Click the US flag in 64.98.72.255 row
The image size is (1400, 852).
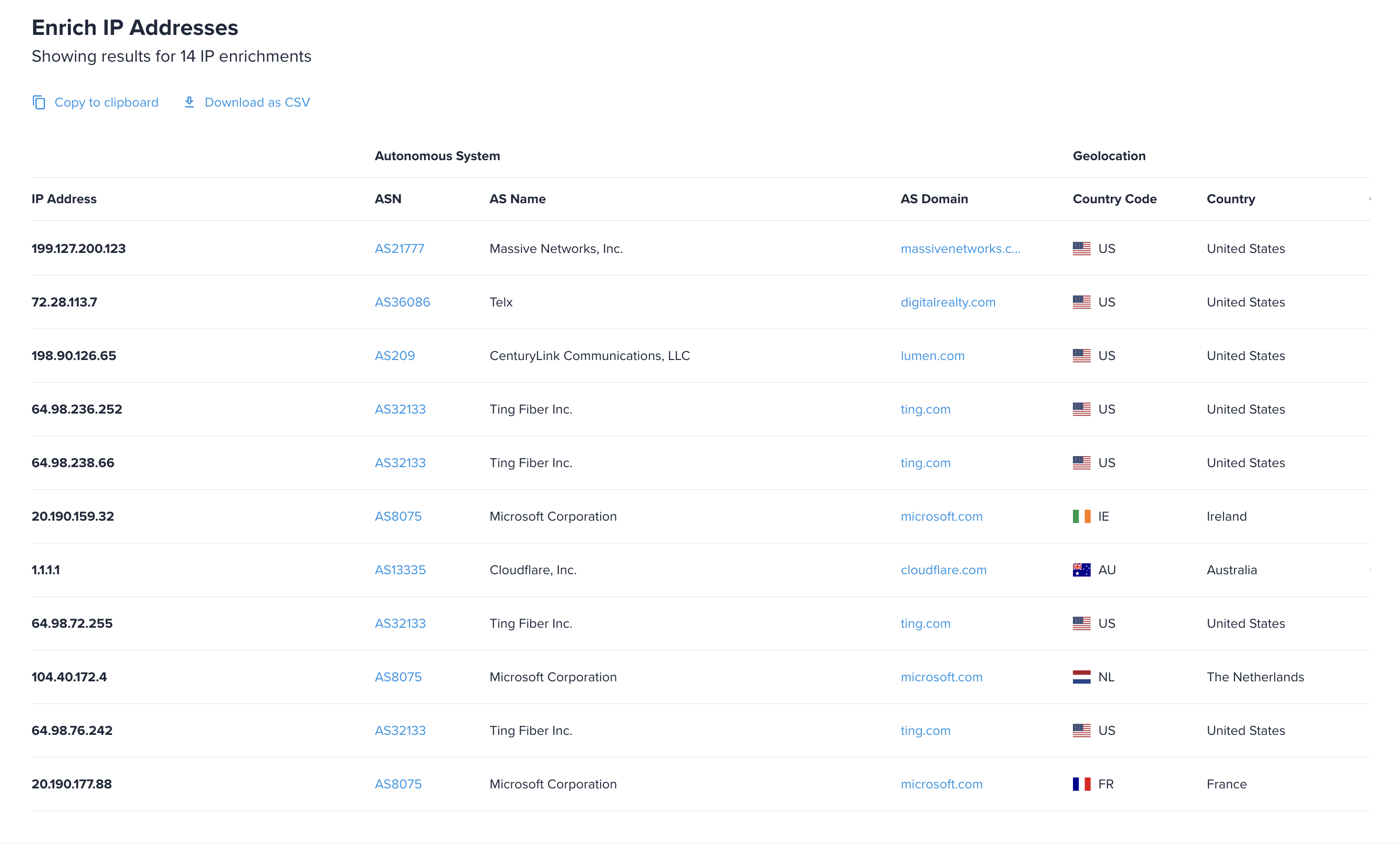1081,623
